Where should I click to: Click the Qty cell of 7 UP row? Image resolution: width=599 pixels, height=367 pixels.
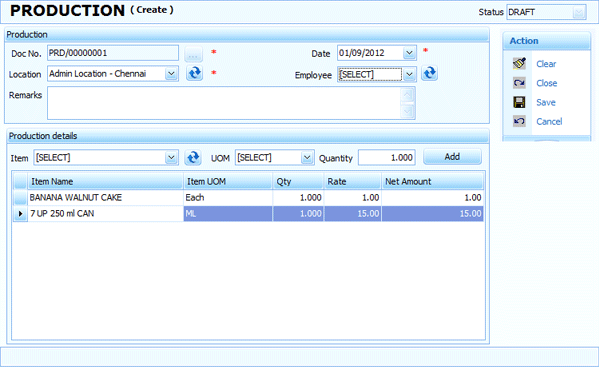(298, 213)
